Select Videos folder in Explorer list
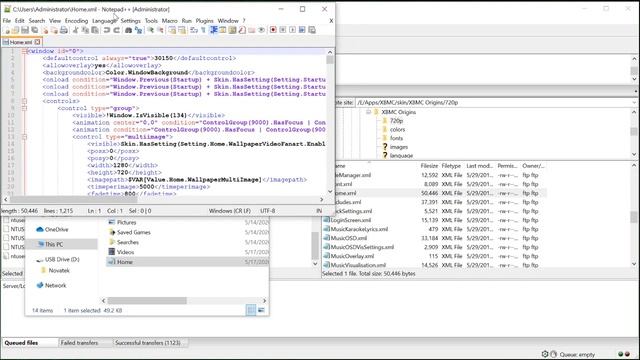Viewport: 640px width, 360px height. click(125, 252)
